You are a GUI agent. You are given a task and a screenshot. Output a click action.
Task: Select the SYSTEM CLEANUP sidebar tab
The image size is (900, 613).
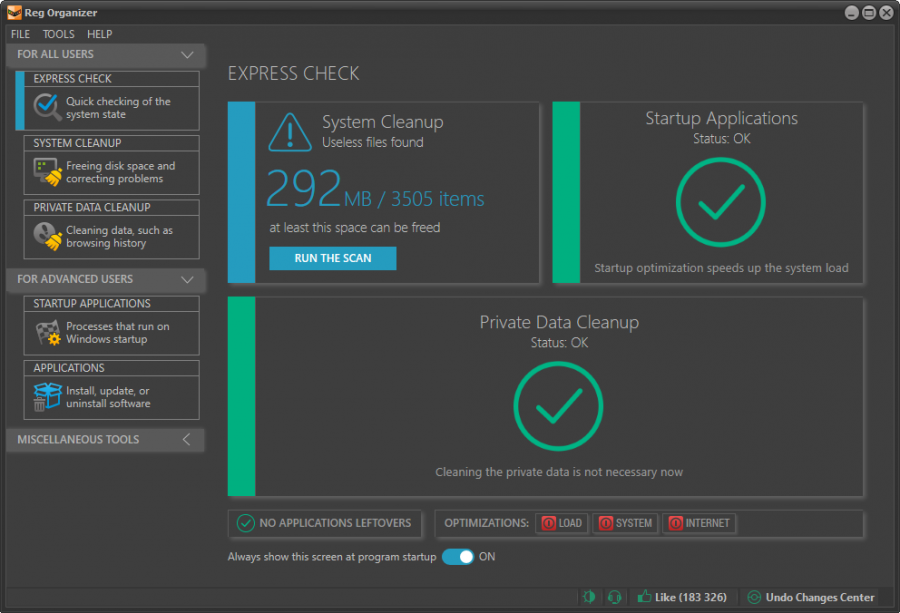[x=111, y=165]
